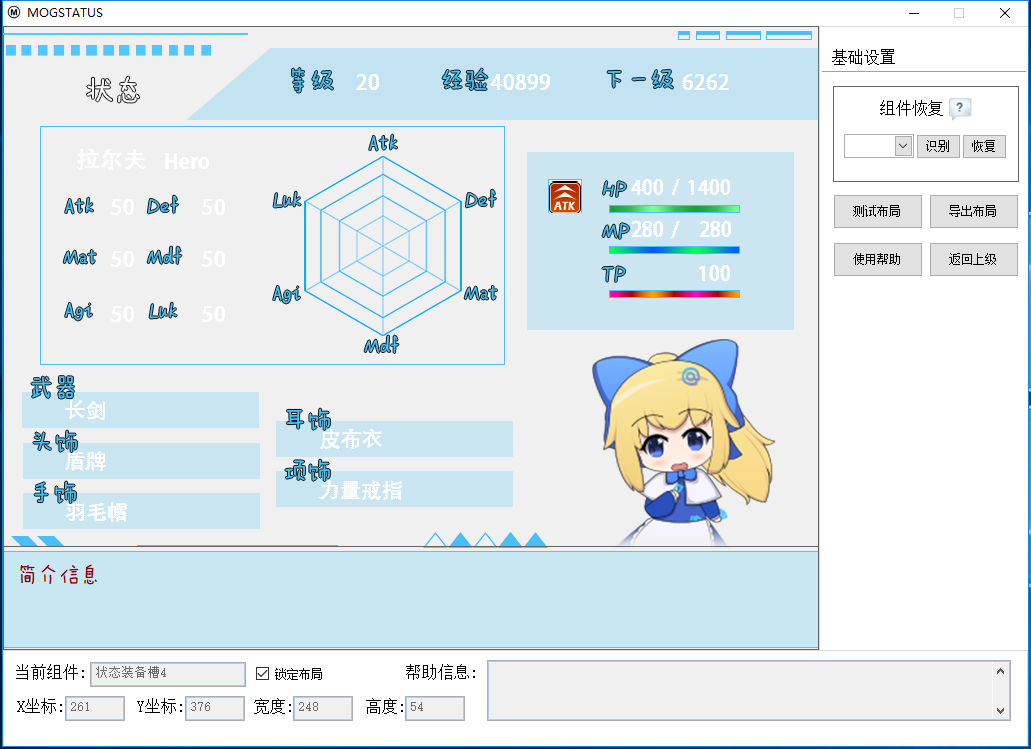Click the 帮助信息 scrollbar down arrow
The height and width of the screenshot is (749, 1031).
click(1000, 710)
